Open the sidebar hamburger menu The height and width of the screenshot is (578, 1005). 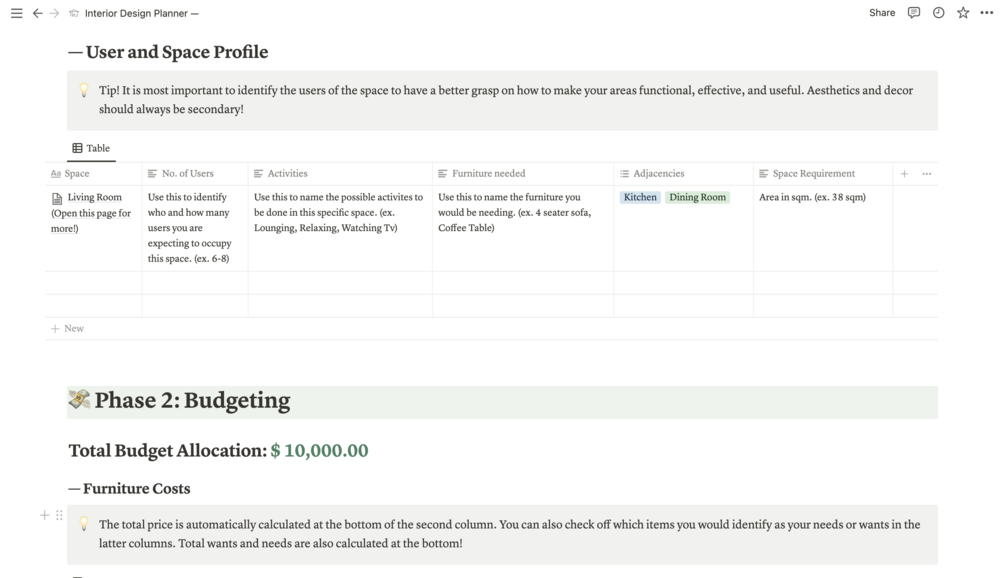tap(16, 13)
